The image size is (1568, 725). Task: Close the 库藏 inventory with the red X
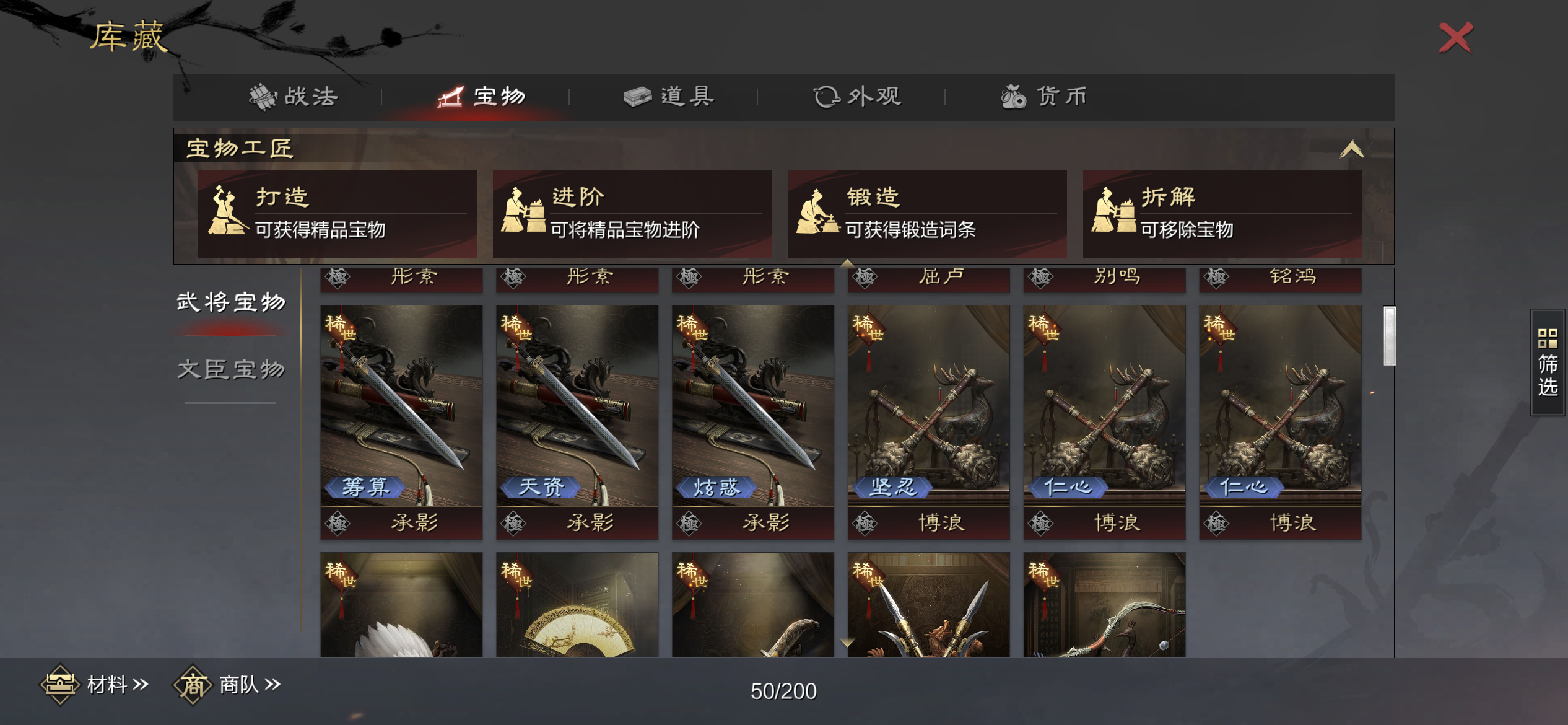tap(1456, 38)
